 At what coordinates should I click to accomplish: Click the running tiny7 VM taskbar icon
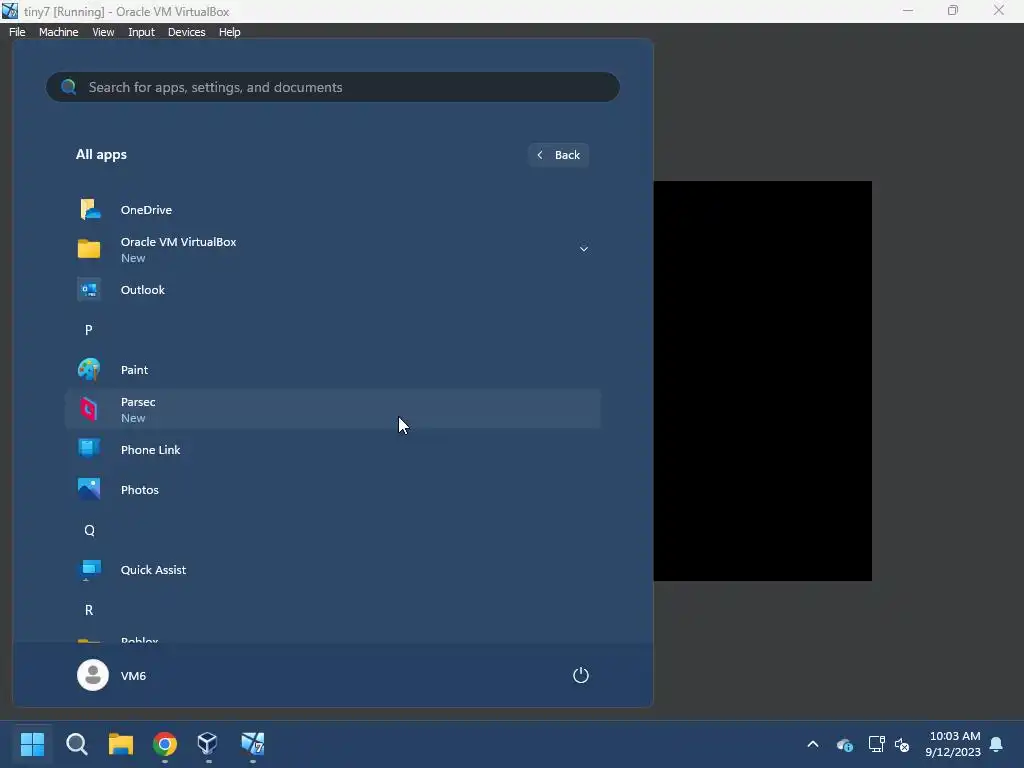252,743
